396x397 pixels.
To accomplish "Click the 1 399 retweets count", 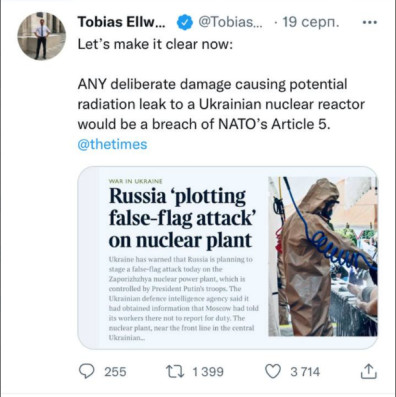I will [208, 372].
